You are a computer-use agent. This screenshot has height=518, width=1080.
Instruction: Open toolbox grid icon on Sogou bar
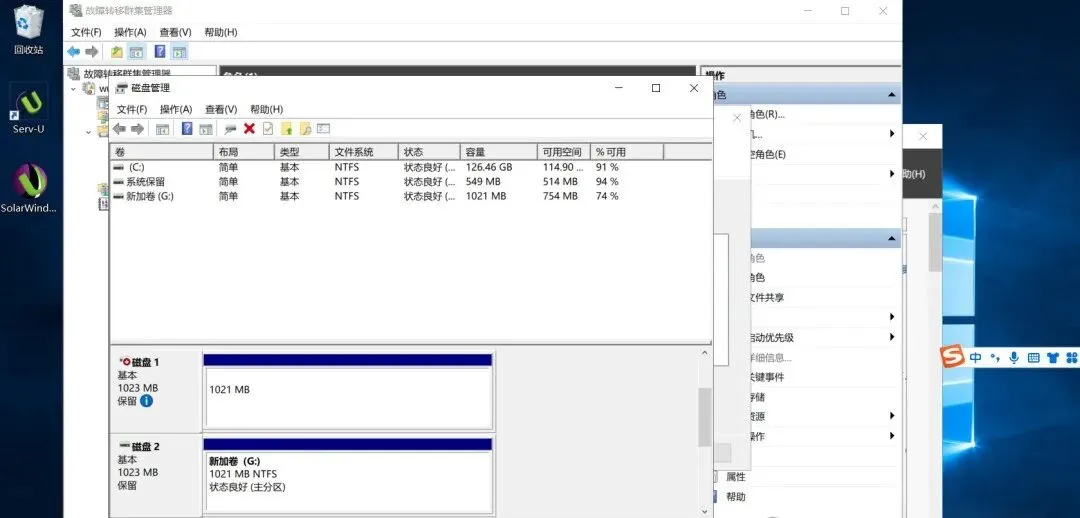(x=1071, y=358)
